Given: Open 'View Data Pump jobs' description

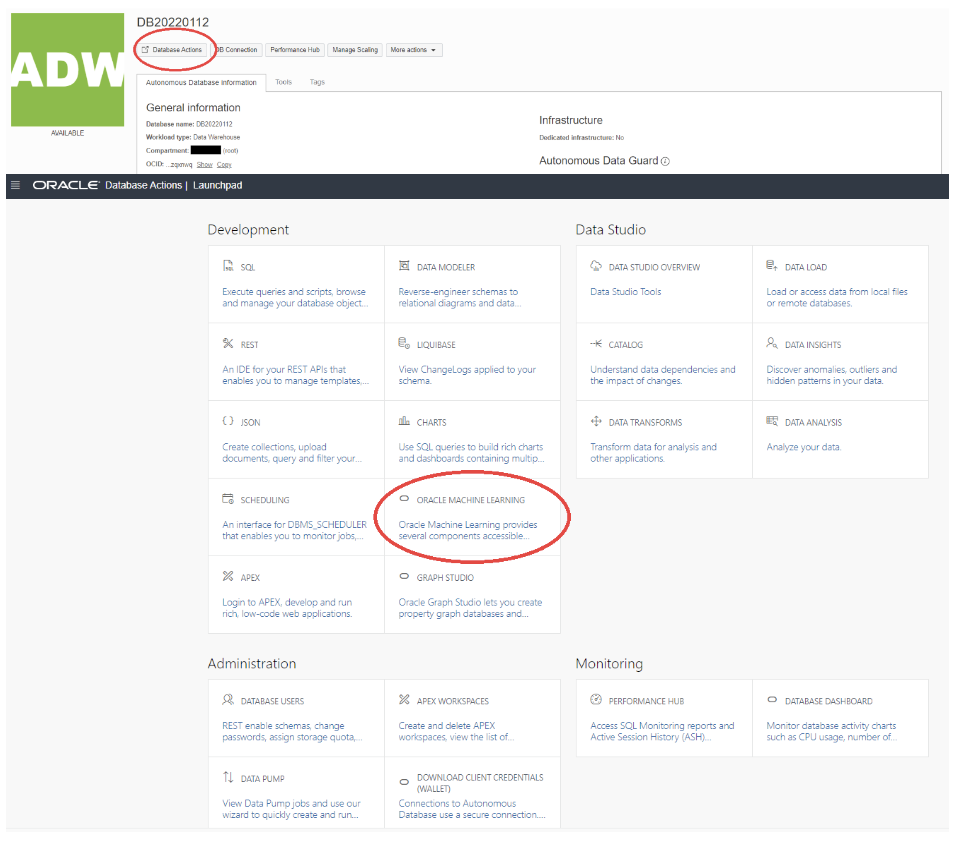Looking at the screenshot, I should click(x=291, y=809).
